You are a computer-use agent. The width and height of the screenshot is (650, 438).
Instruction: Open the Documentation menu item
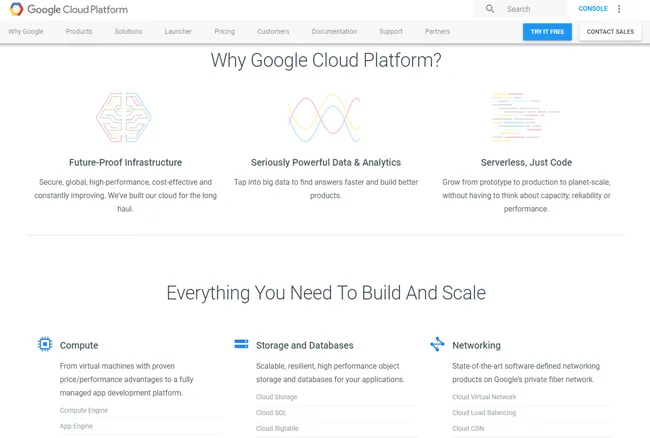tap(334, 32)
